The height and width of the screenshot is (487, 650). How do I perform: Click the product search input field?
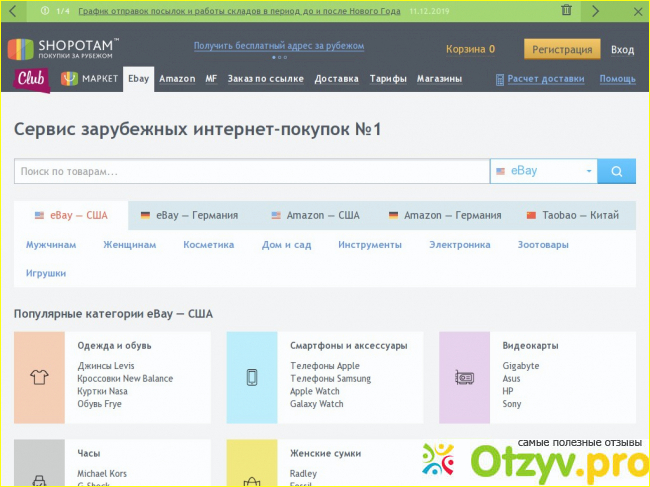pyautogui.click(x=250, y=171)
